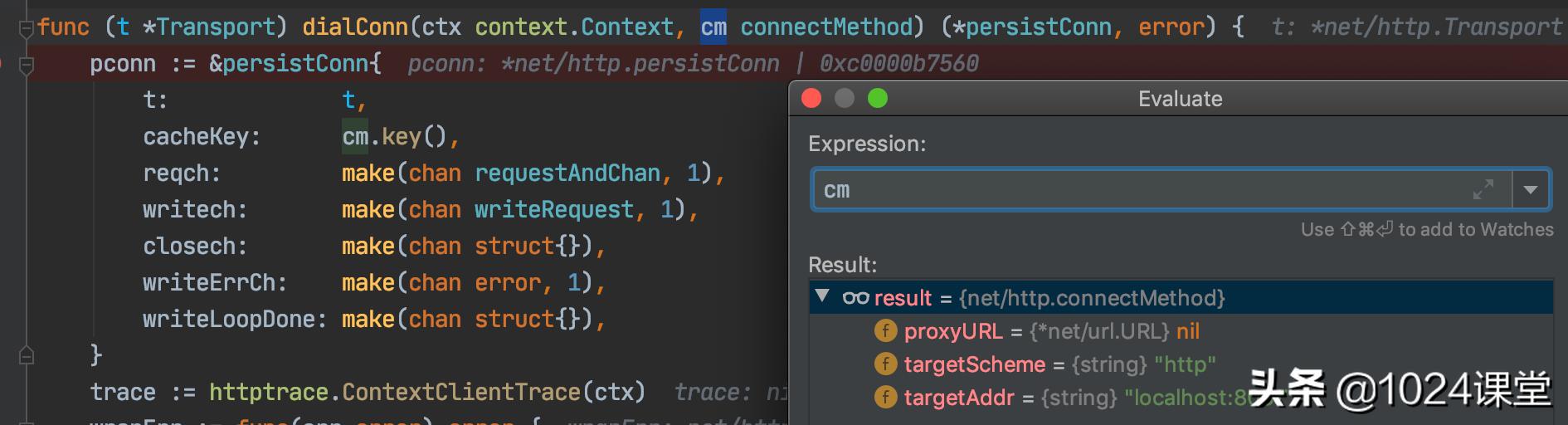1568x425 pixels.
Task: Fold the persistConn struct literal block
Action: click(26, 64)
